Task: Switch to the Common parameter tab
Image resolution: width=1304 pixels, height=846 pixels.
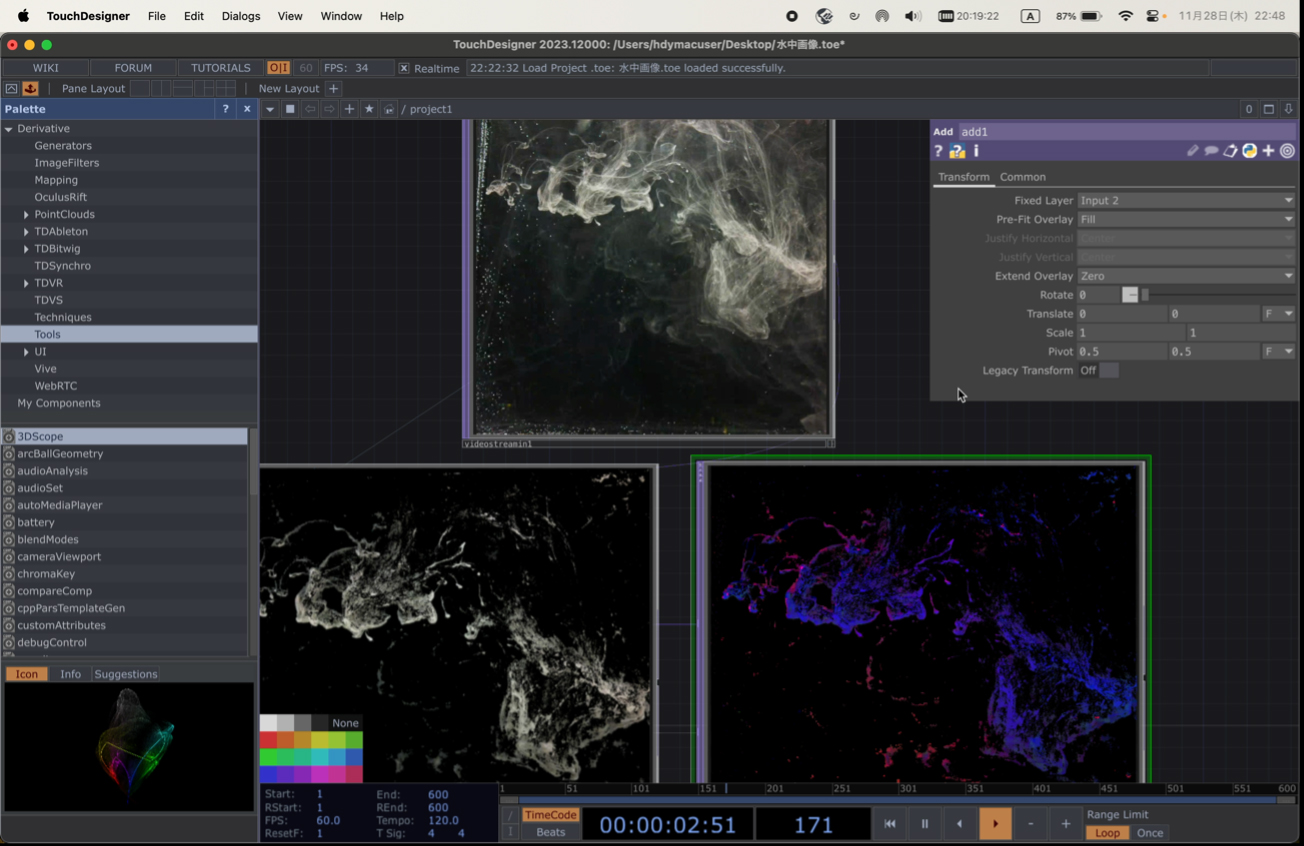Action: [x=1022, y=177]
